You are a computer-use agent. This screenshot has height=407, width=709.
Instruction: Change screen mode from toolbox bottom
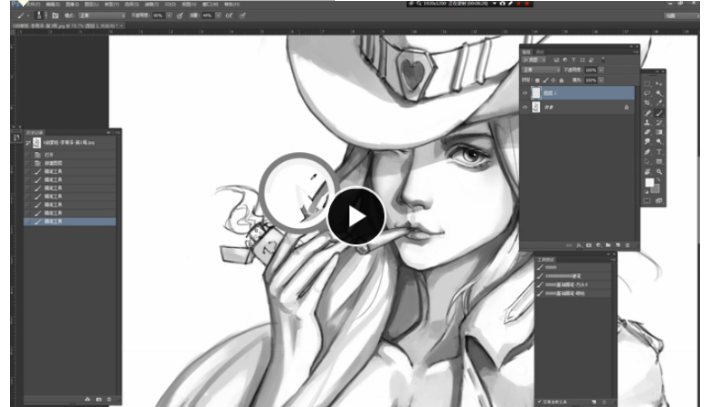tap(659, 200)
